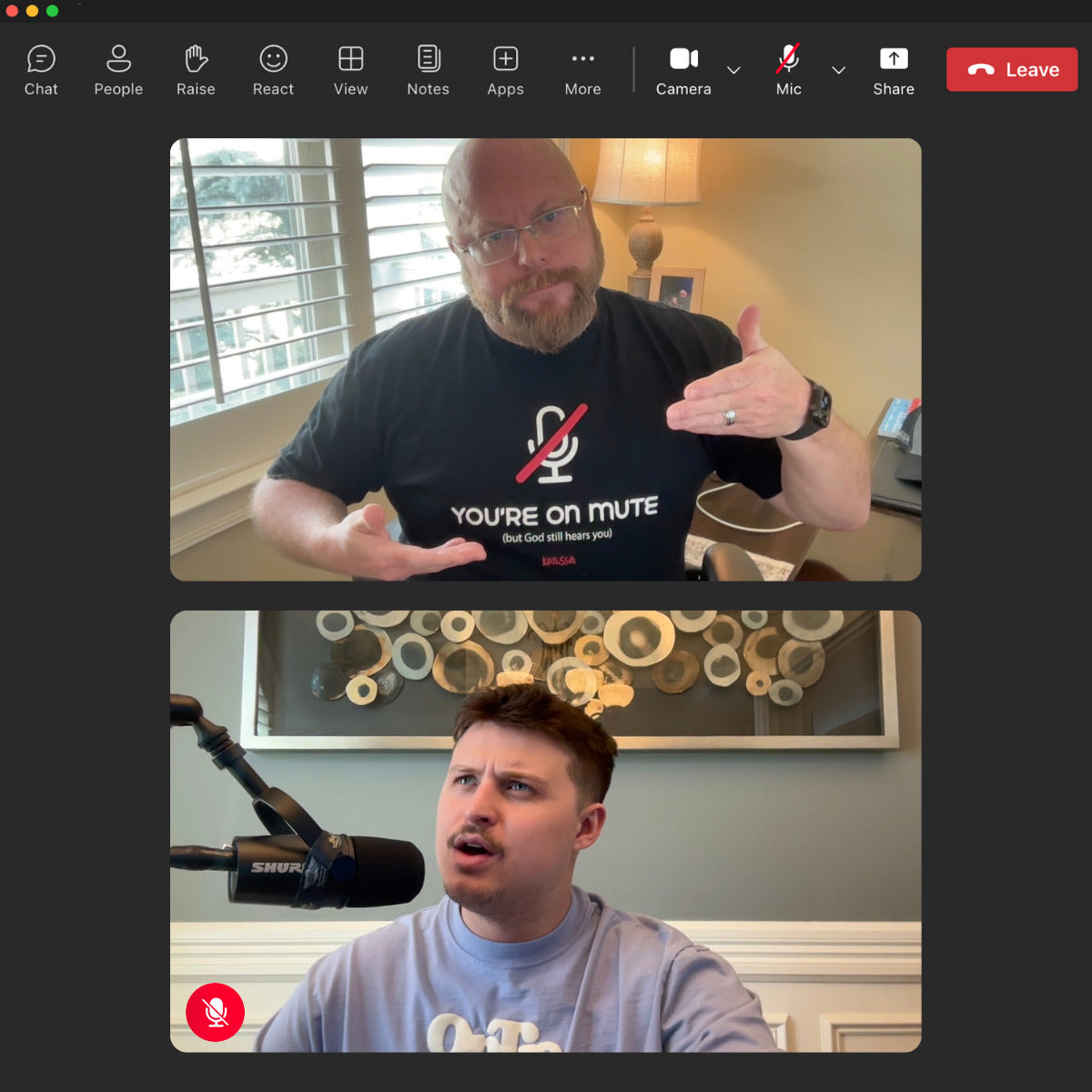
Task: Show the People participants list
Action: click(x=118, y=70)
